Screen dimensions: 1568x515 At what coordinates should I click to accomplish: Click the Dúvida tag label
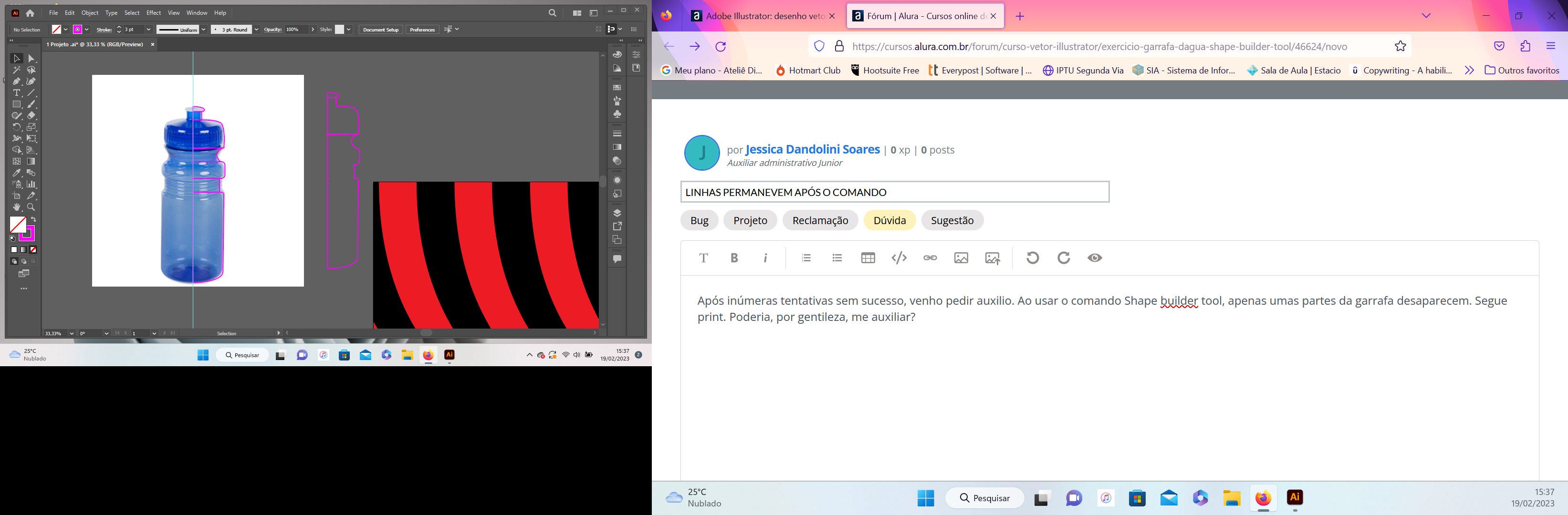click(888, 220)
